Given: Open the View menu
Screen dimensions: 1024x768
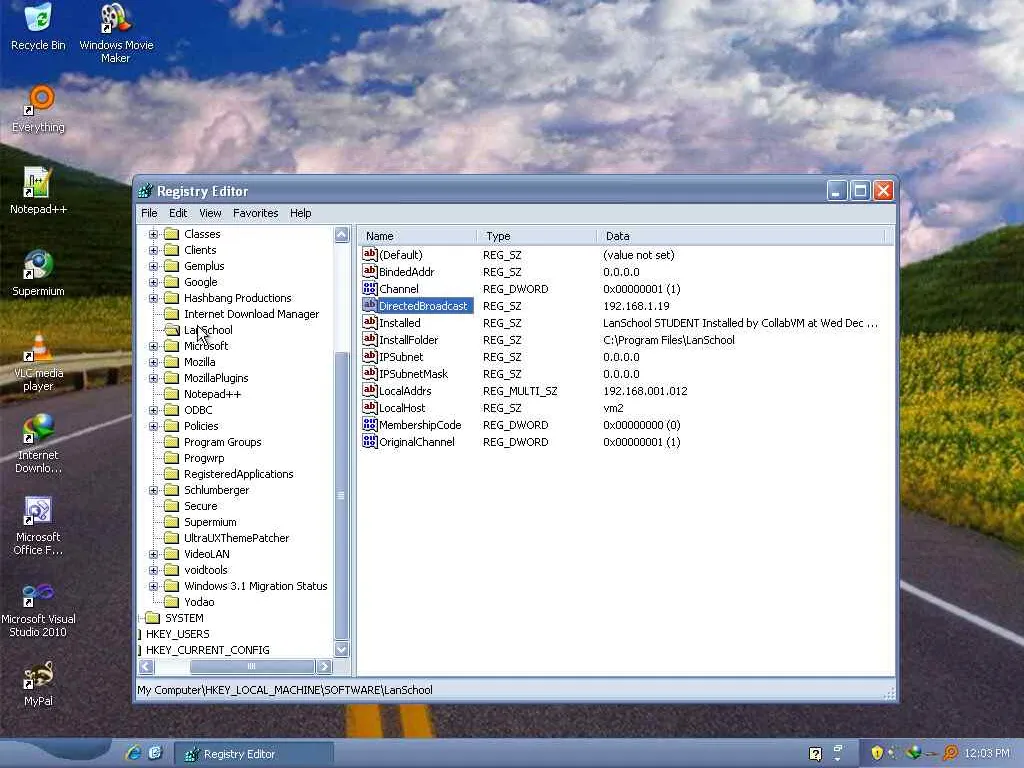Looking at the screenshot, I should pyautogui.click(x=210, y=213).
